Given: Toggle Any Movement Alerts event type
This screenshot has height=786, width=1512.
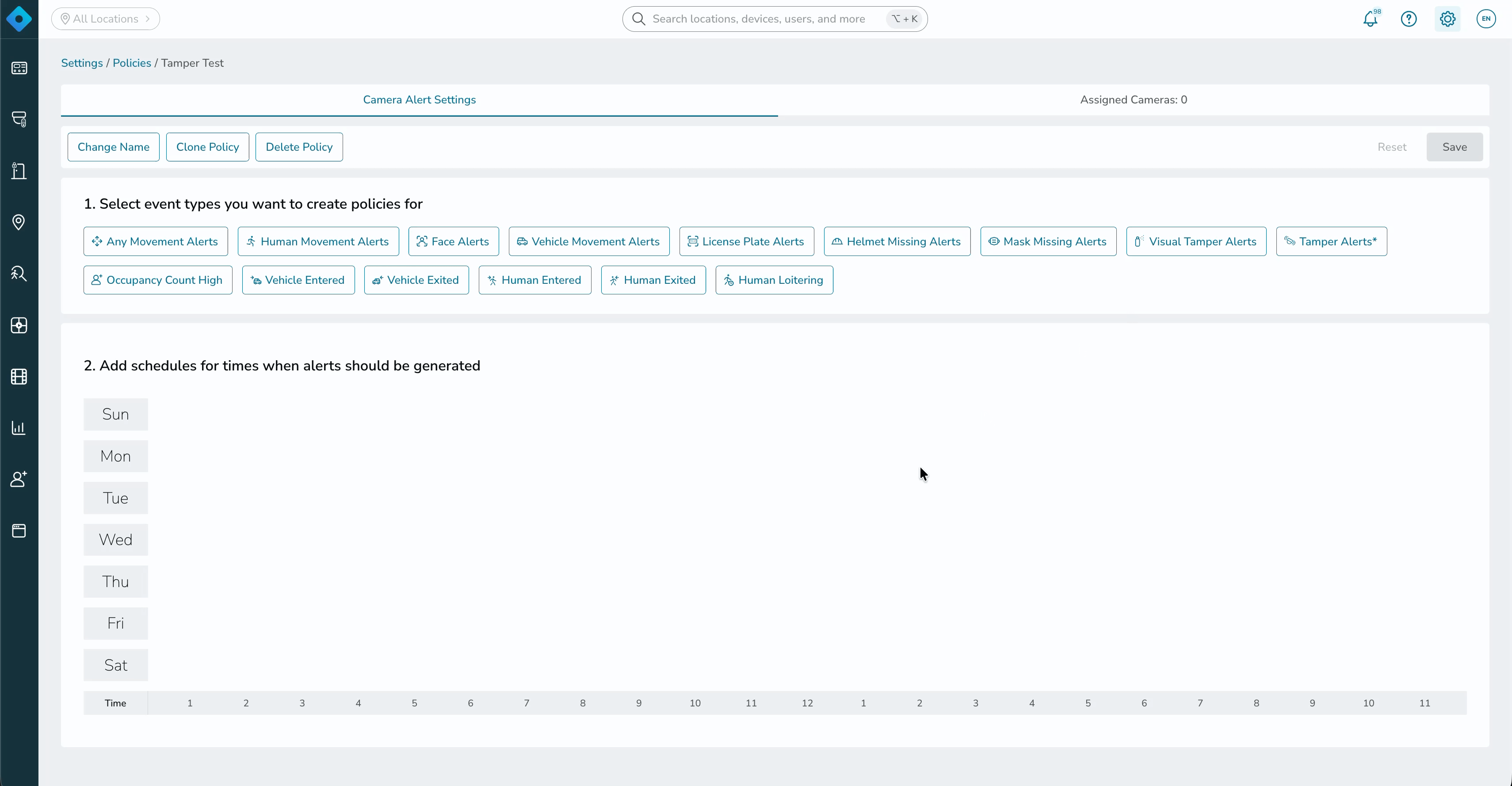Looking at the screenshot, I should tap(156, 241).
